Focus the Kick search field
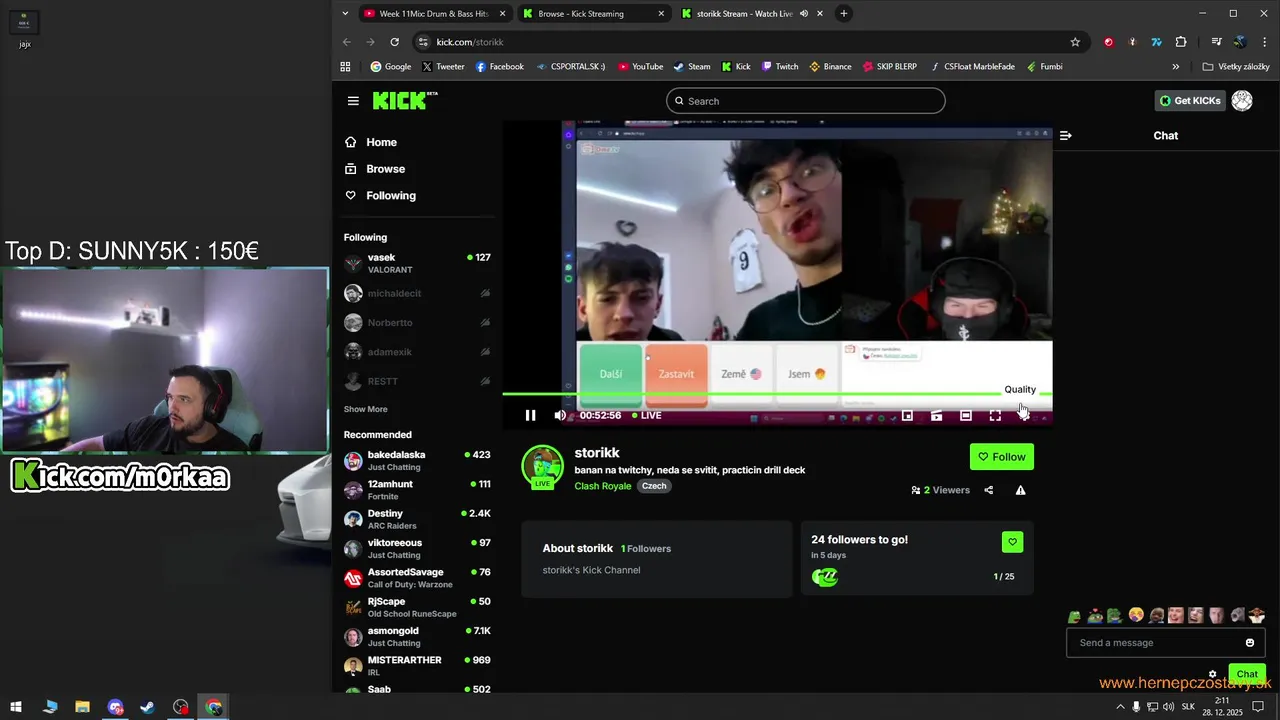Image resolution: width=1280 pixels, height=720 pixels. (x=806, y=101)
